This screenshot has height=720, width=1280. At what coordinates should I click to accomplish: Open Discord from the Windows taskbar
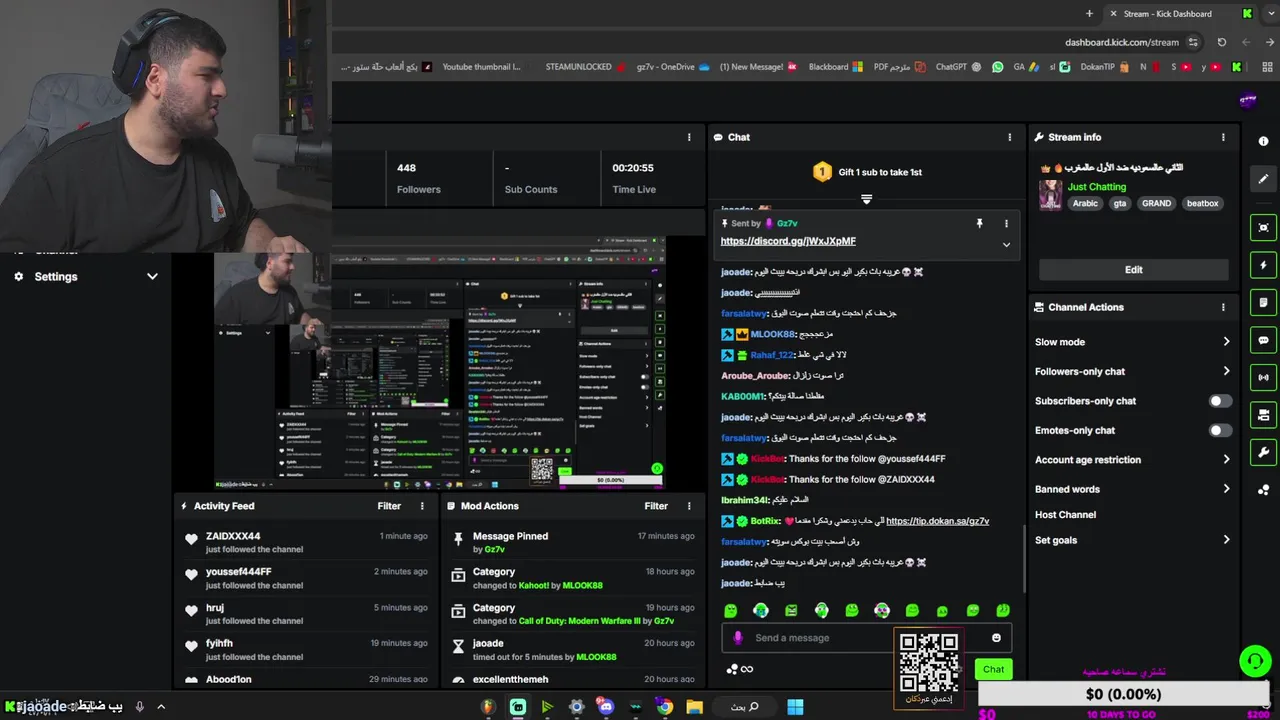coord(606,707)
